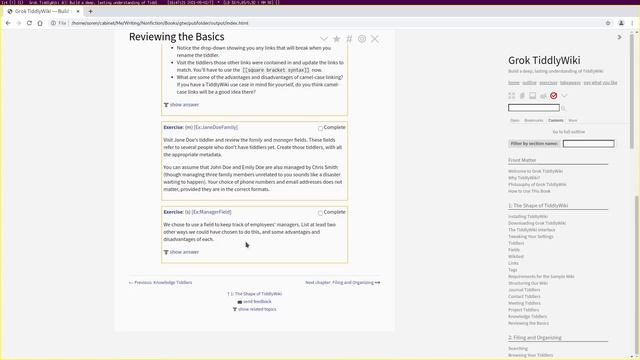
Task: Switch to the More sidebar tab
Action: [x=573, y=120]
